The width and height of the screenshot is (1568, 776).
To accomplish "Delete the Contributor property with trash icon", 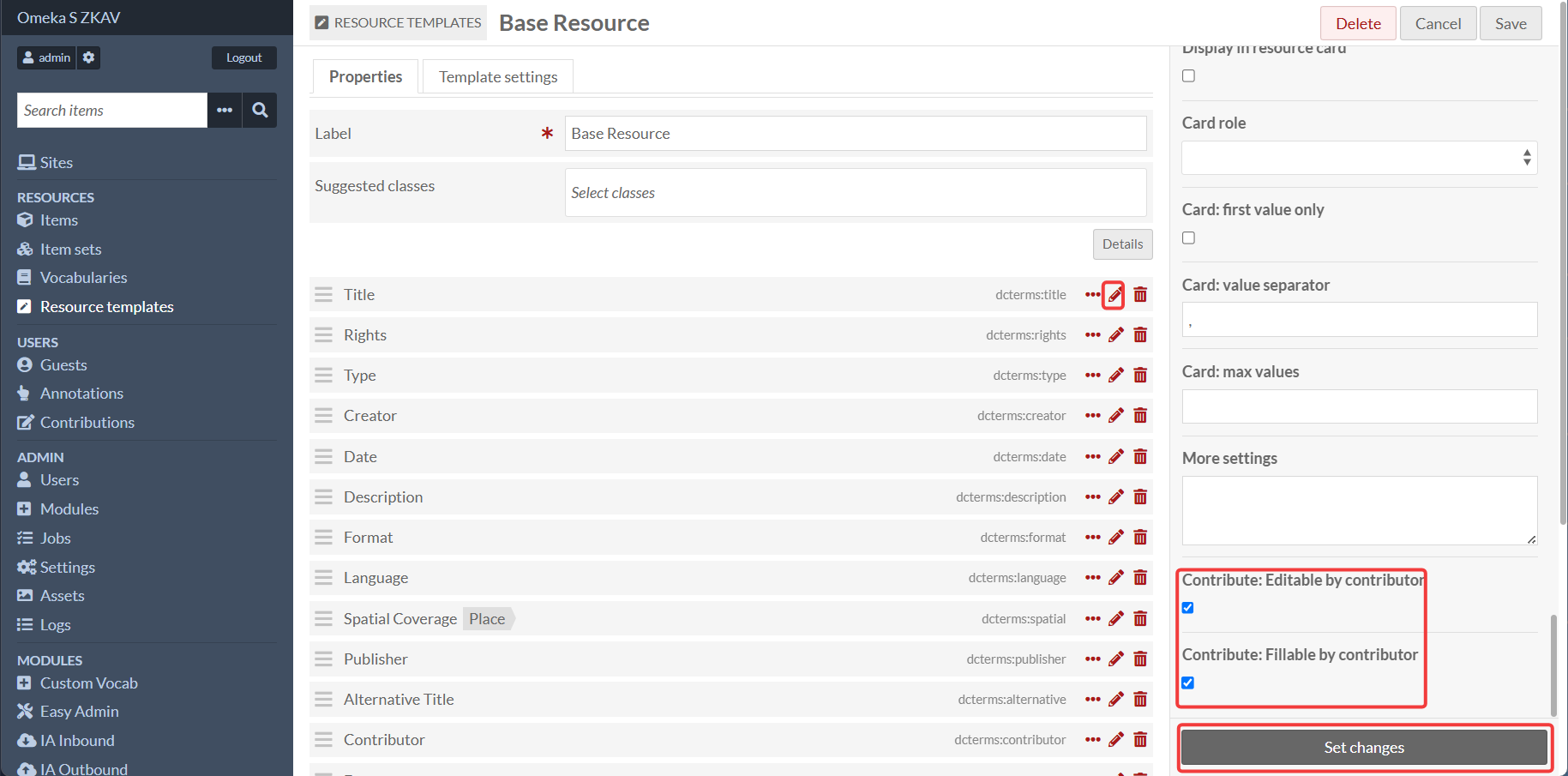I will [1140, 740].
